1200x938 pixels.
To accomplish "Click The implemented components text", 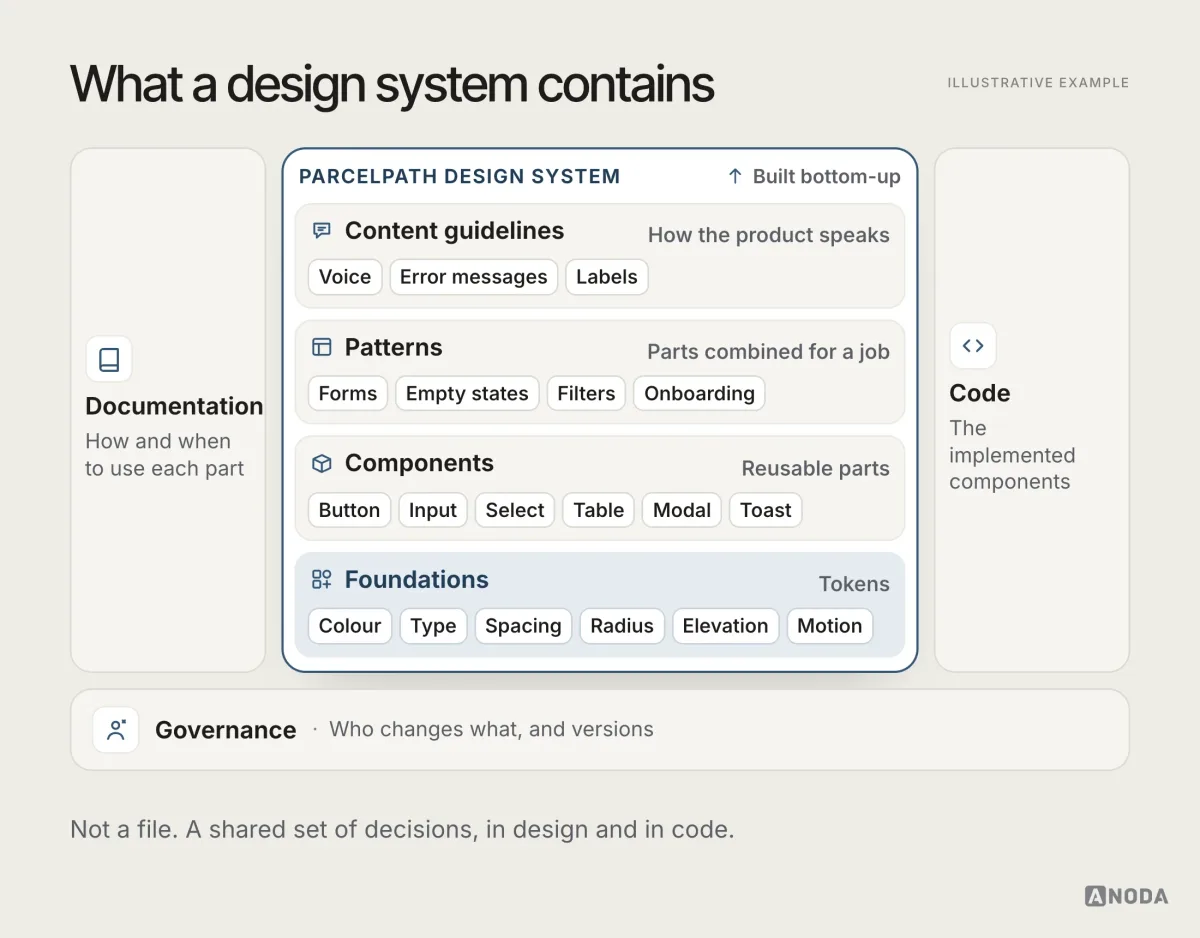I will 1012,455.
